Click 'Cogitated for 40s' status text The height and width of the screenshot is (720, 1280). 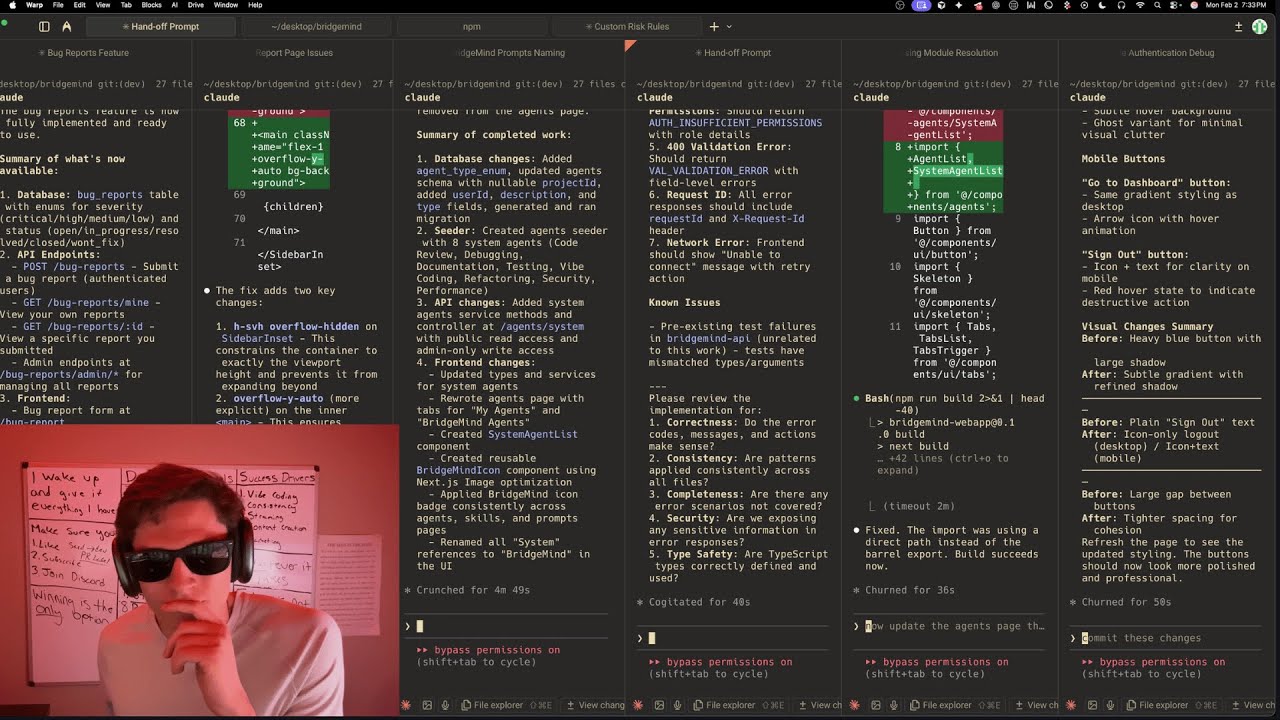tap(693, 602)
